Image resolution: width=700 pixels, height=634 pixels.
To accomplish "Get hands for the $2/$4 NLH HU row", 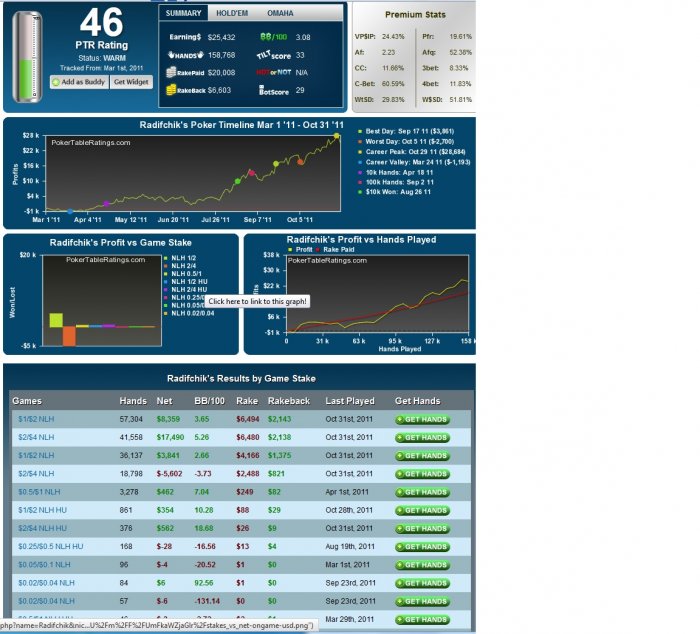I will 422,529.
